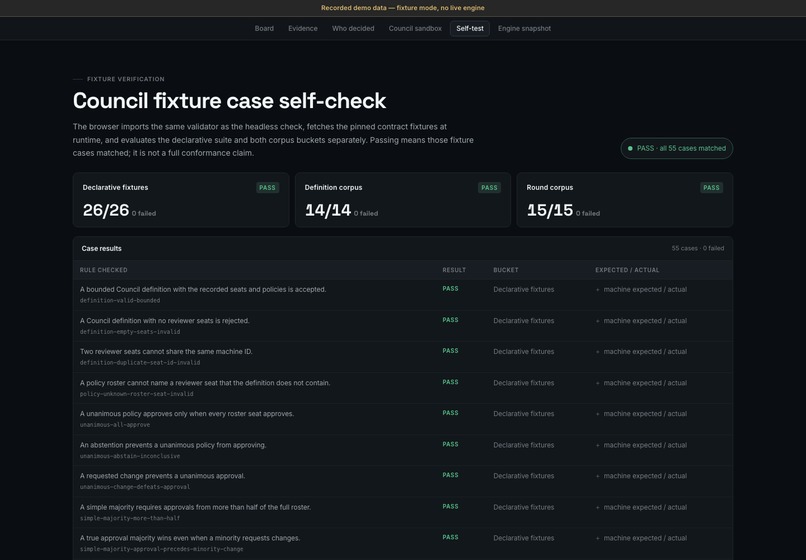Click the unanimous-all-approve case ID
Viewport: 806px width, 560px height.
click(x=115, y=425)
